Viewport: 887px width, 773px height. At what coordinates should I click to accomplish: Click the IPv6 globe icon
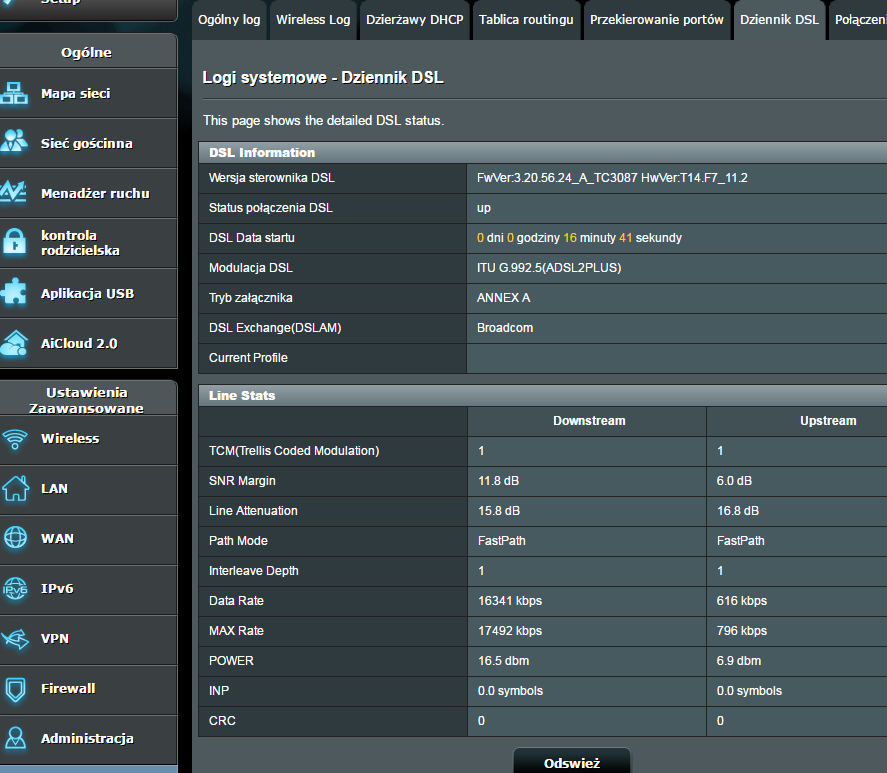[x=15, y=589]
